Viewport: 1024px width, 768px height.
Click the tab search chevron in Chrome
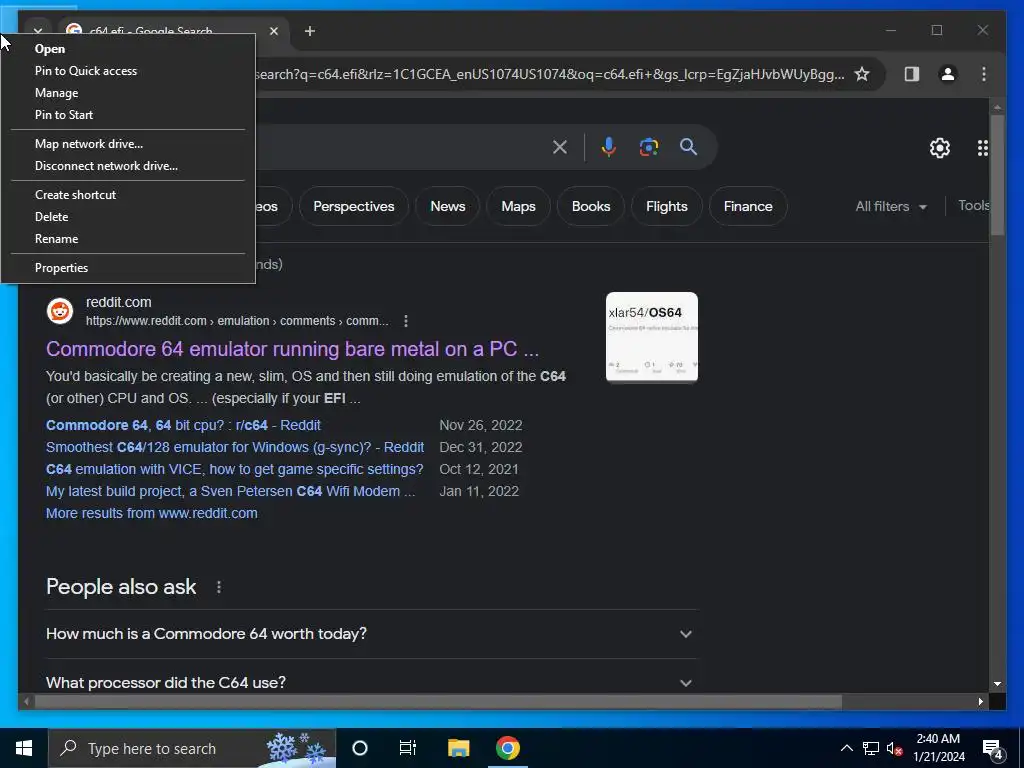(38, 31)
